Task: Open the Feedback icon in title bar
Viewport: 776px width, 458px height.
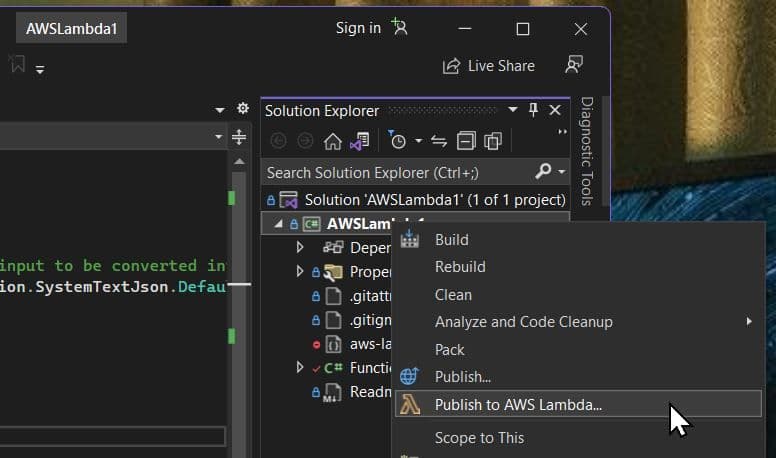Action: tap(574, 65)
